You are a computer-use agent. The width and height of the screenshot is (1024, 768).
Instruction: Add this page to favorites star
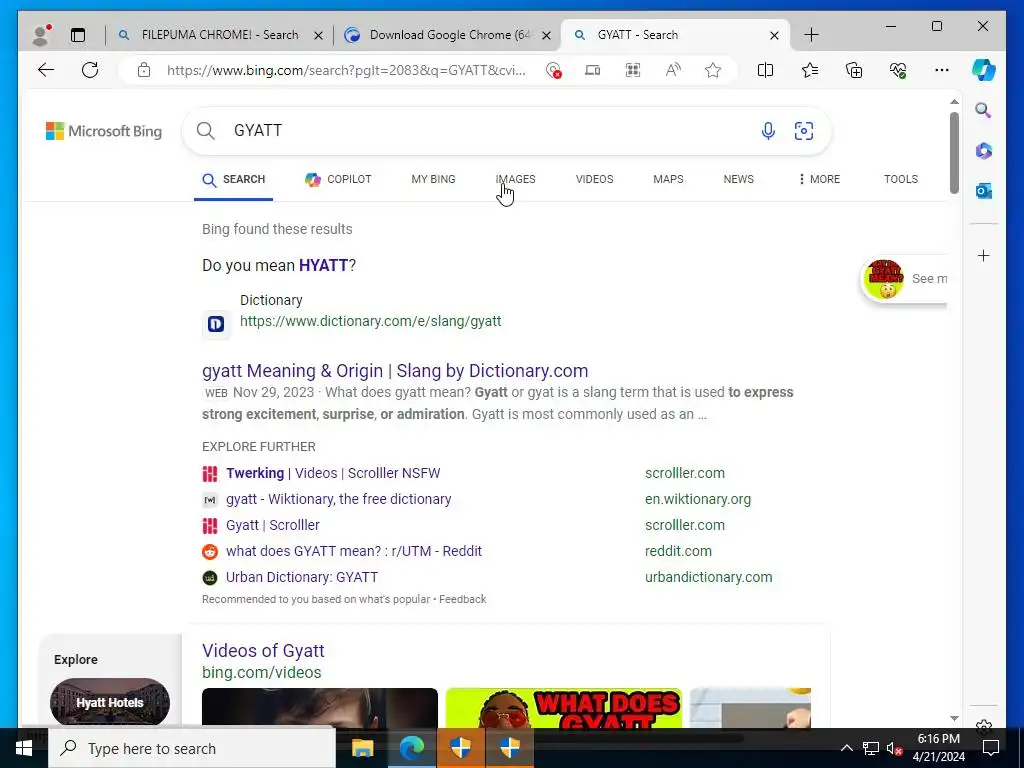point(712,70)
